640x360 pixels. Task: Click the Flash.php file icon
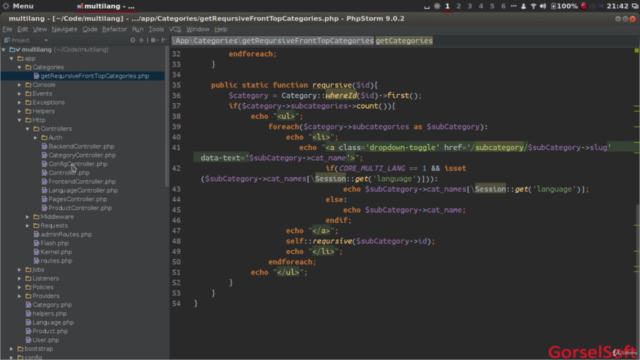pyautogui.click(x=36, y=243)
